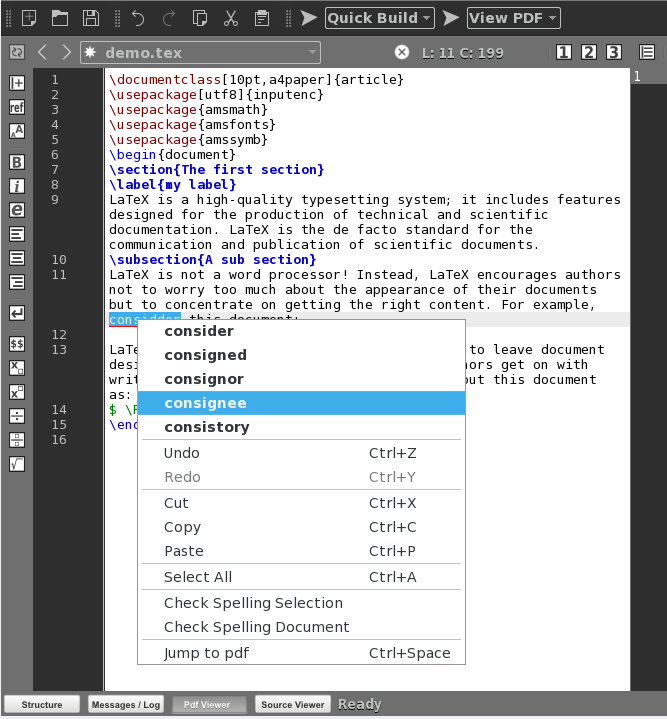The width and height of the screenshot is (667, 719).
Task: Select "Check Spelling Document" in context menu
Action: coord(257,627)
